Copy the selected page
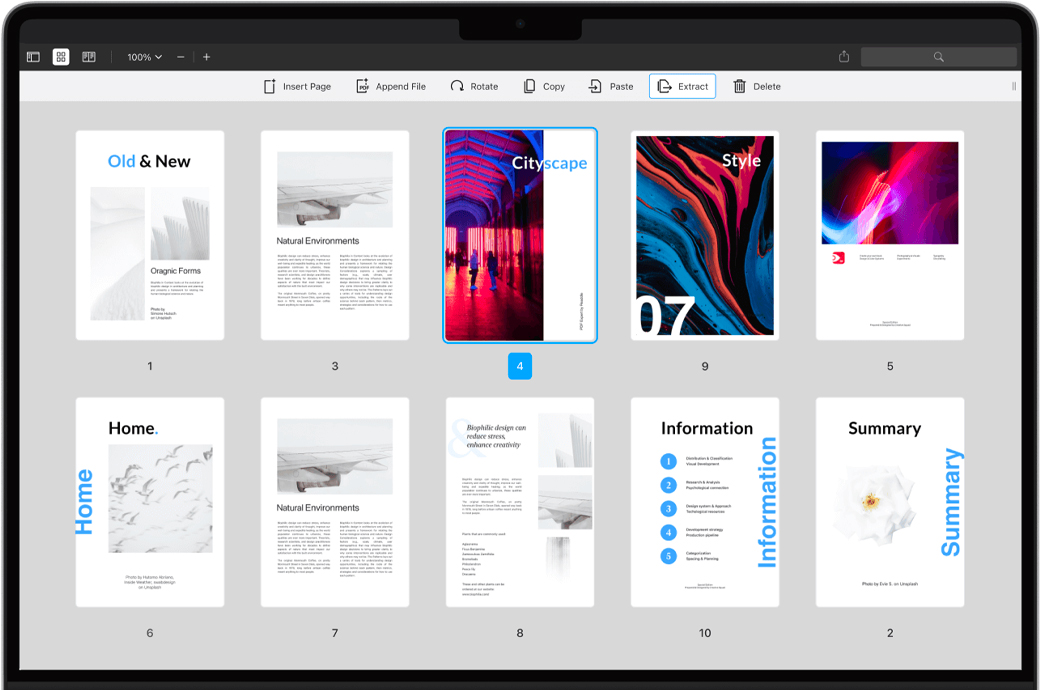 pyautogui.click(x=544, y=87)
